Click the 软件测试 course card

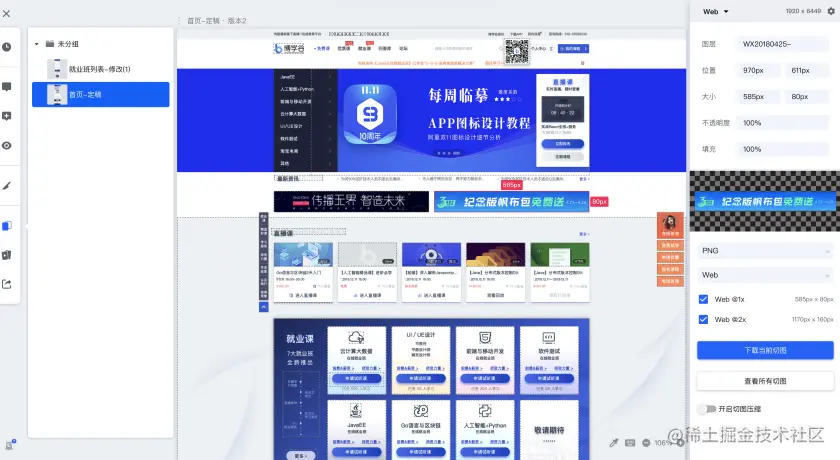coord(549,360)
